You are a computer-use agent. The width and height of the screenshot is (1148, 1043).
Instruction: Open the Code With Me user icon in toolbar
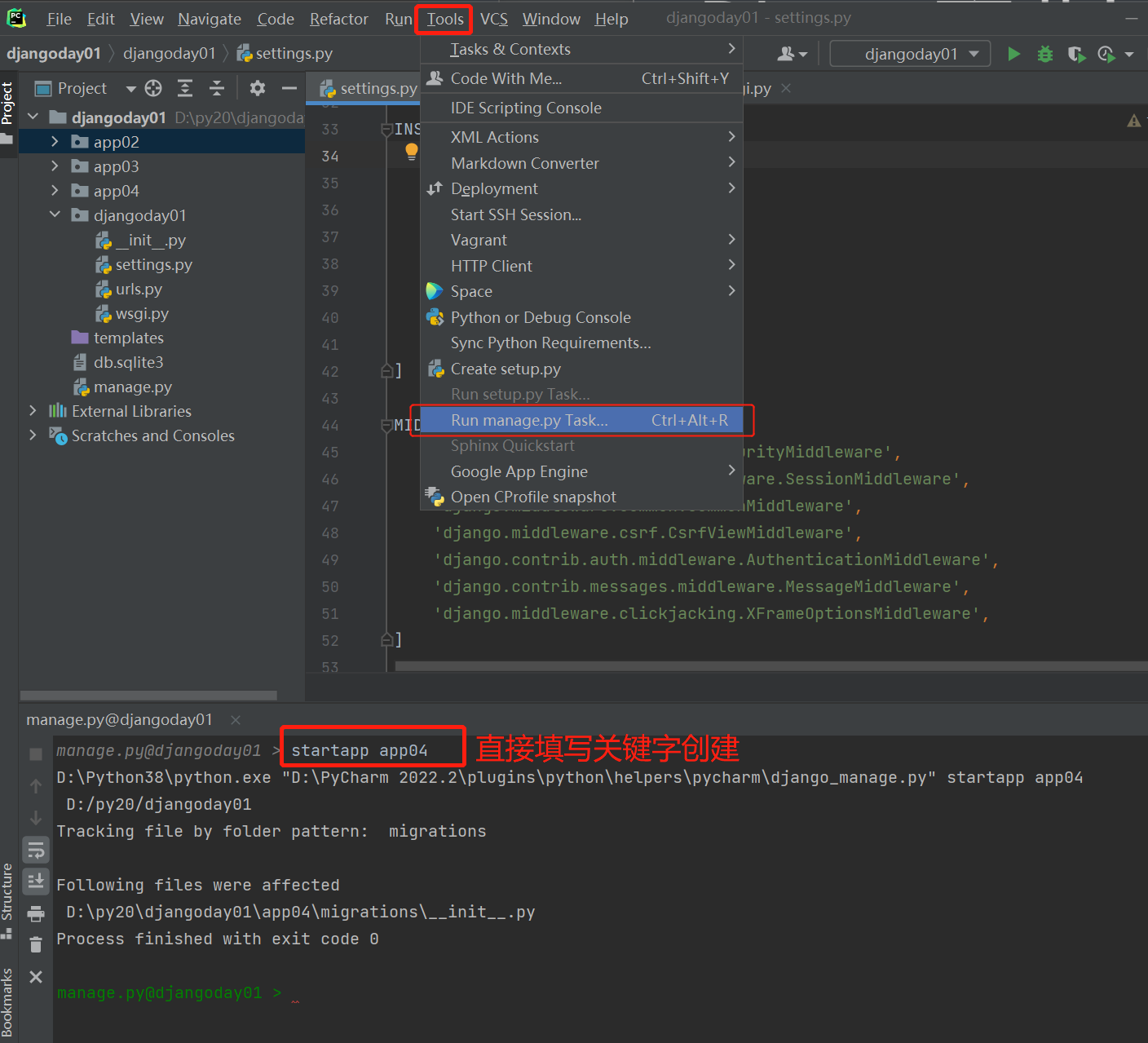(792, 54)
